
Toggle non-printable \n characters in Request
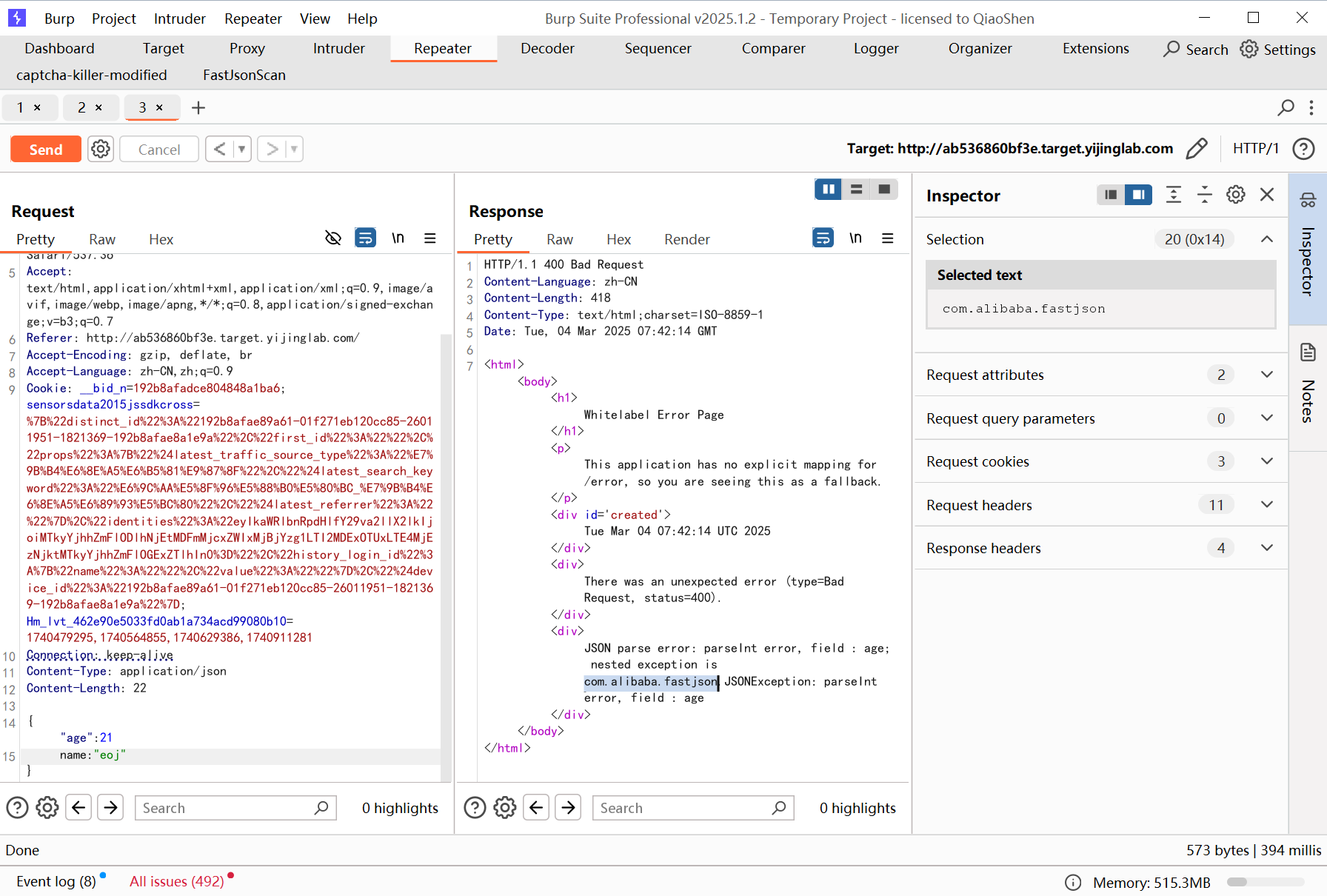coord(398,238)
